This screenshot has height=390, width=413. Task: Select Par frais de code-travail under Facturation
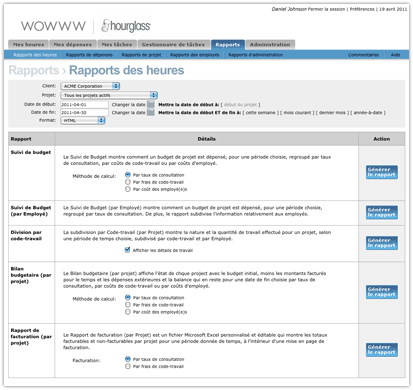pos(128,366)
